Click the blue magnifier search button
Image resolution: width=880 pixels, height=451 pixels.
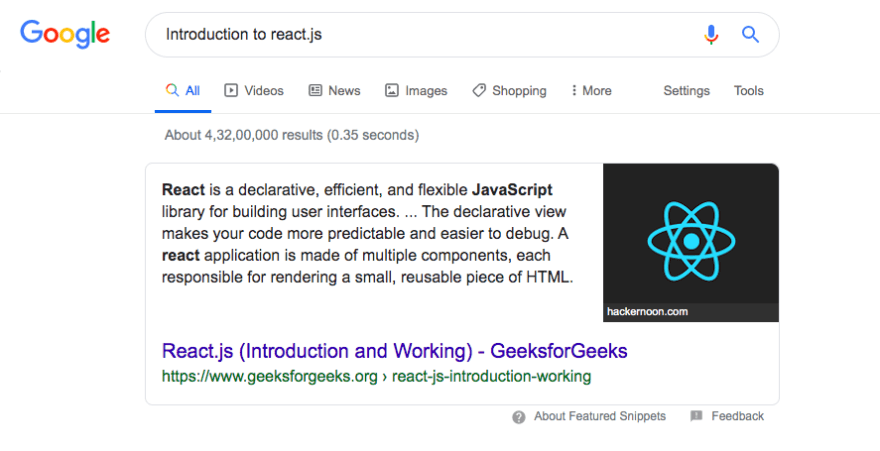click(750, 35)
